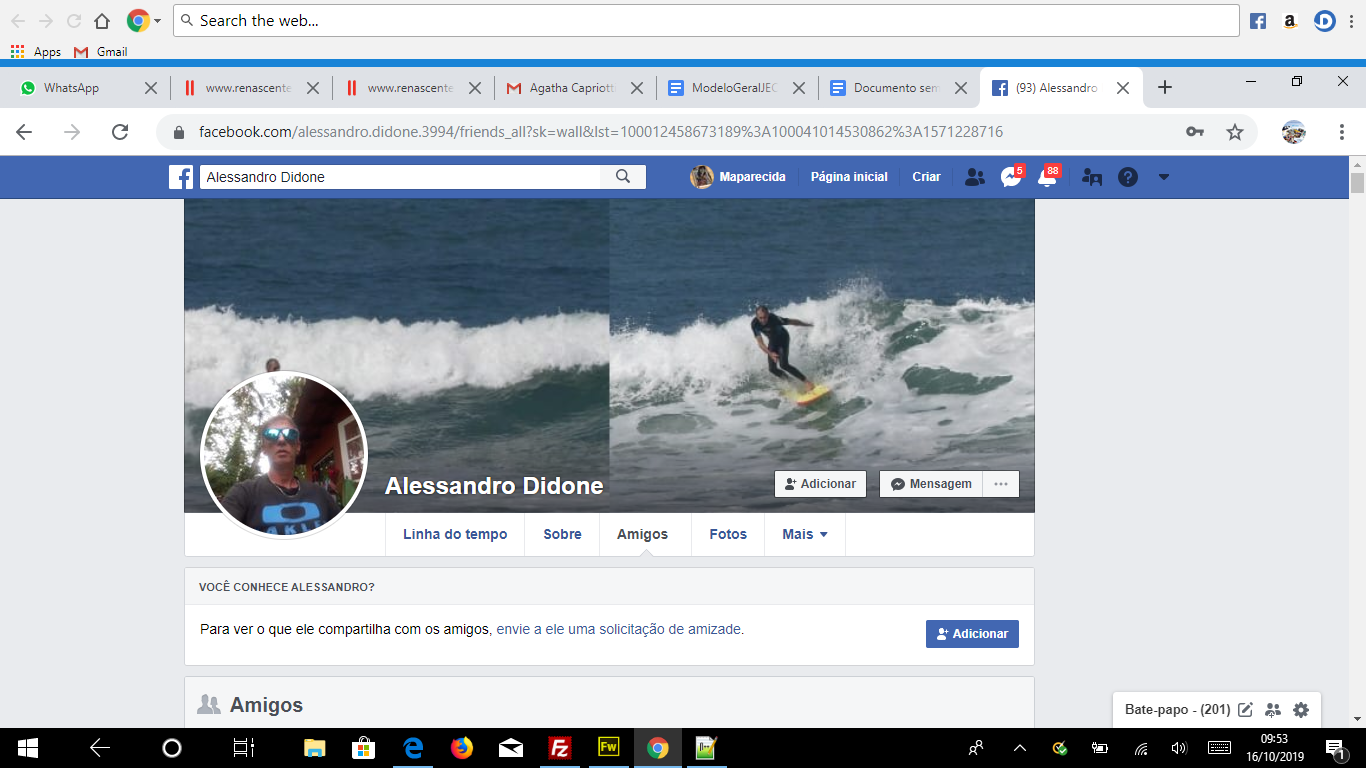Expand the Mais profile menu

coord(805,534)
